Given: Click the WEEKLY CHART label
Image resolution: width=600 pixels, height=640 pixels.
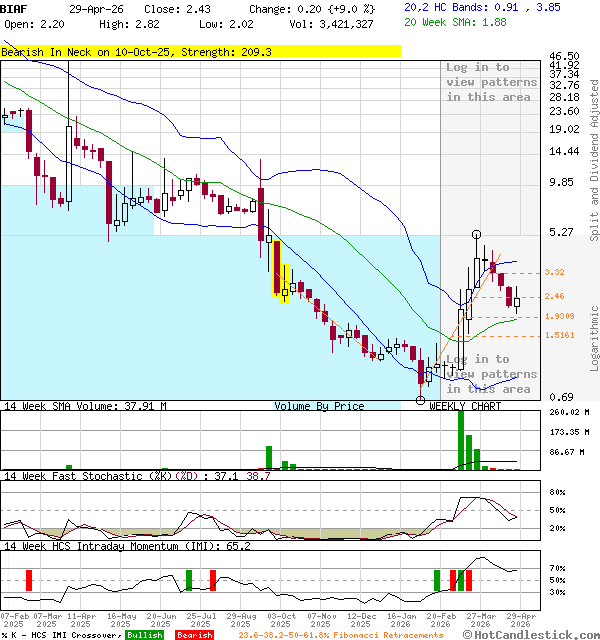Looking at the screenshot, I should click(465, 406).
